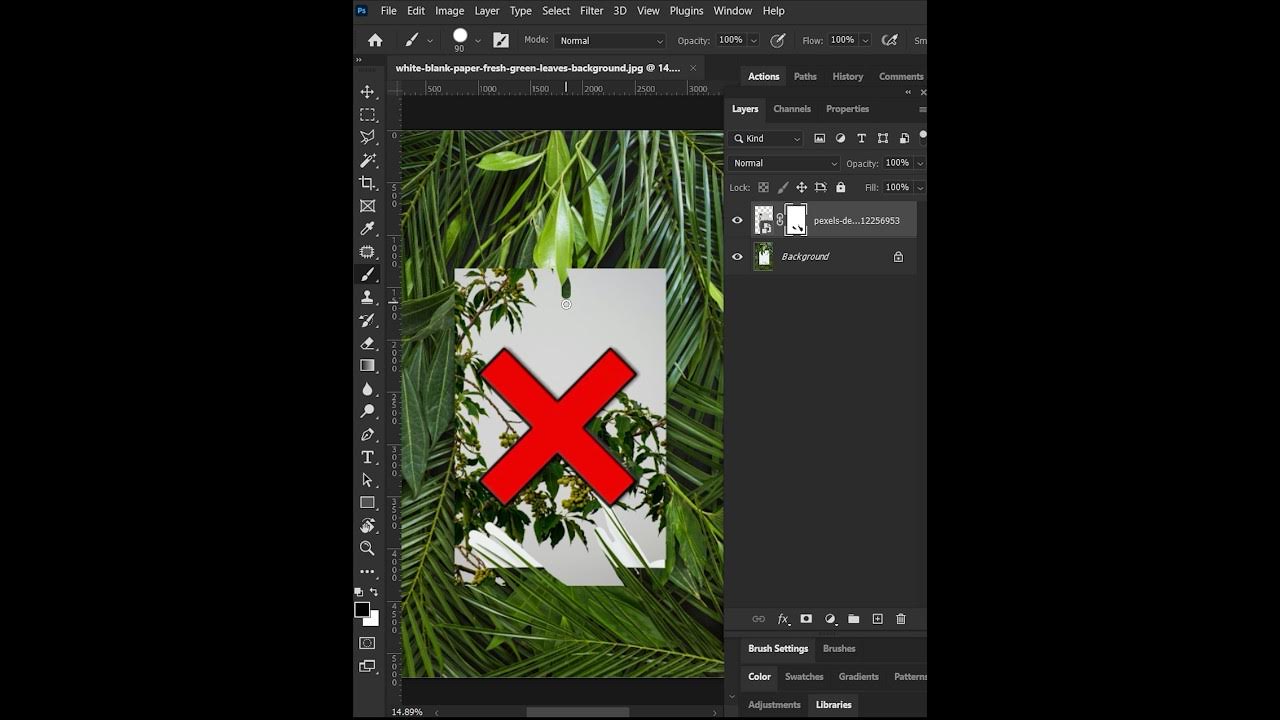This screenshot has height=720, width=1280.
Task: Select the Move tool
Action: pyautogui.click(x=367, y=92)
